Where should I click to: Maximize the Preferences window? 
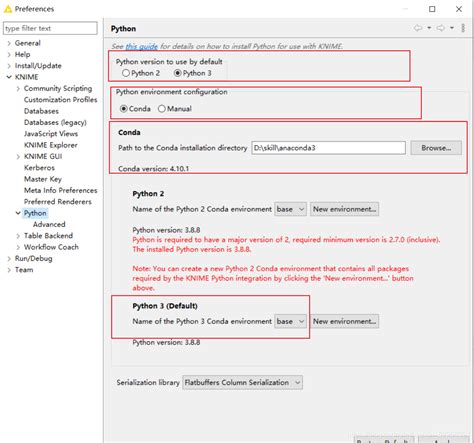click(432, 9)
